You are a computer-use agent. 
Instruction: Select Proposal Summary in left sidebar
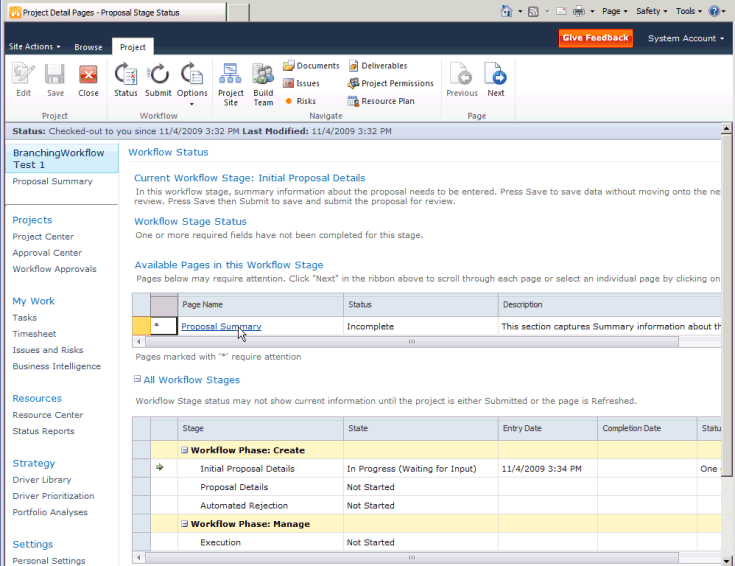pos(52,181)
